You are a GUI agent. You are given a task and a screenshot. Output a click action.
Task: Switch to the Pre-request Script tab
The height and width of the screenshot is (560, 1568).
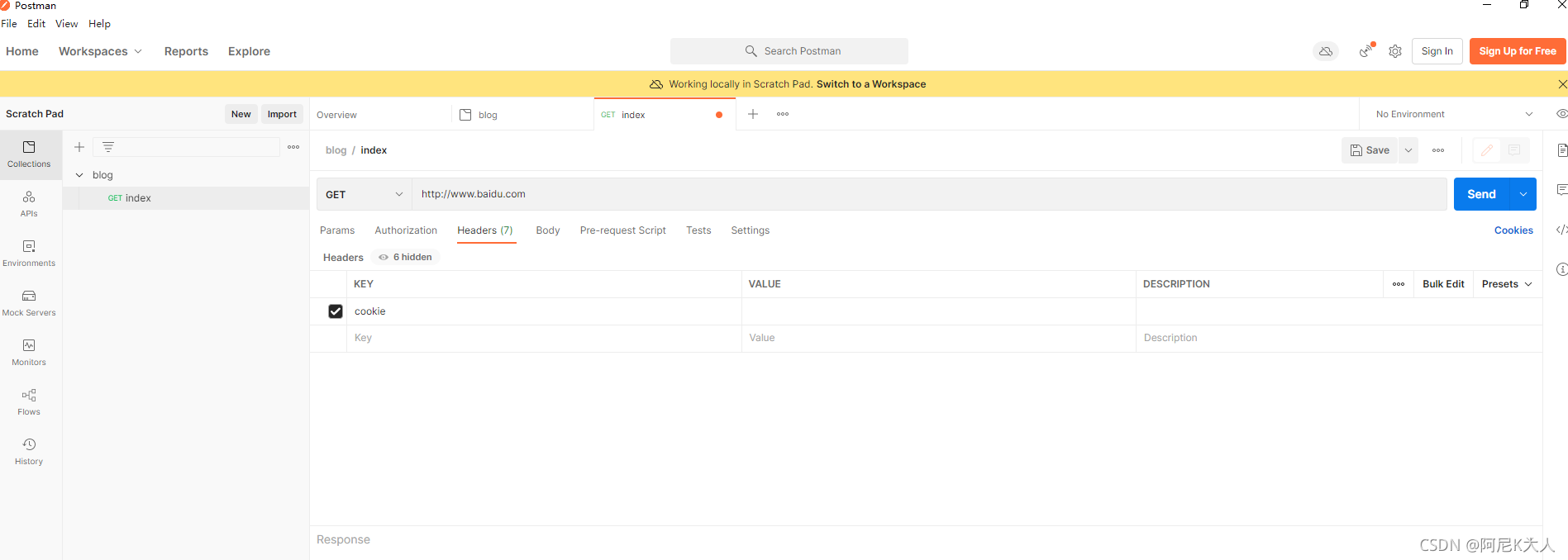tap(623, 230)
